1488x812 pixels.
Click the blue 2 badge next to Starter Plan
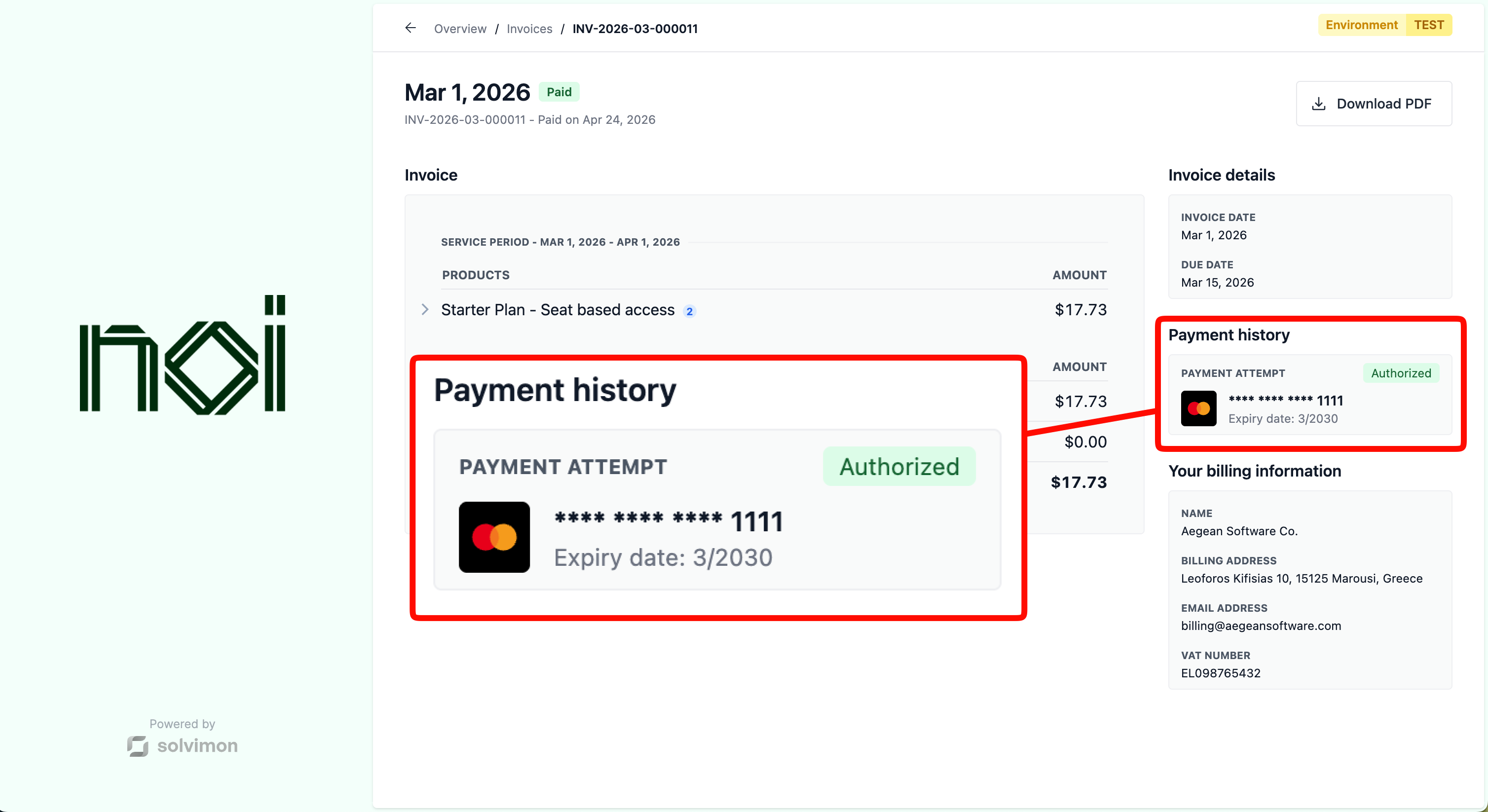pyautogui.click(x=689, y=311)
